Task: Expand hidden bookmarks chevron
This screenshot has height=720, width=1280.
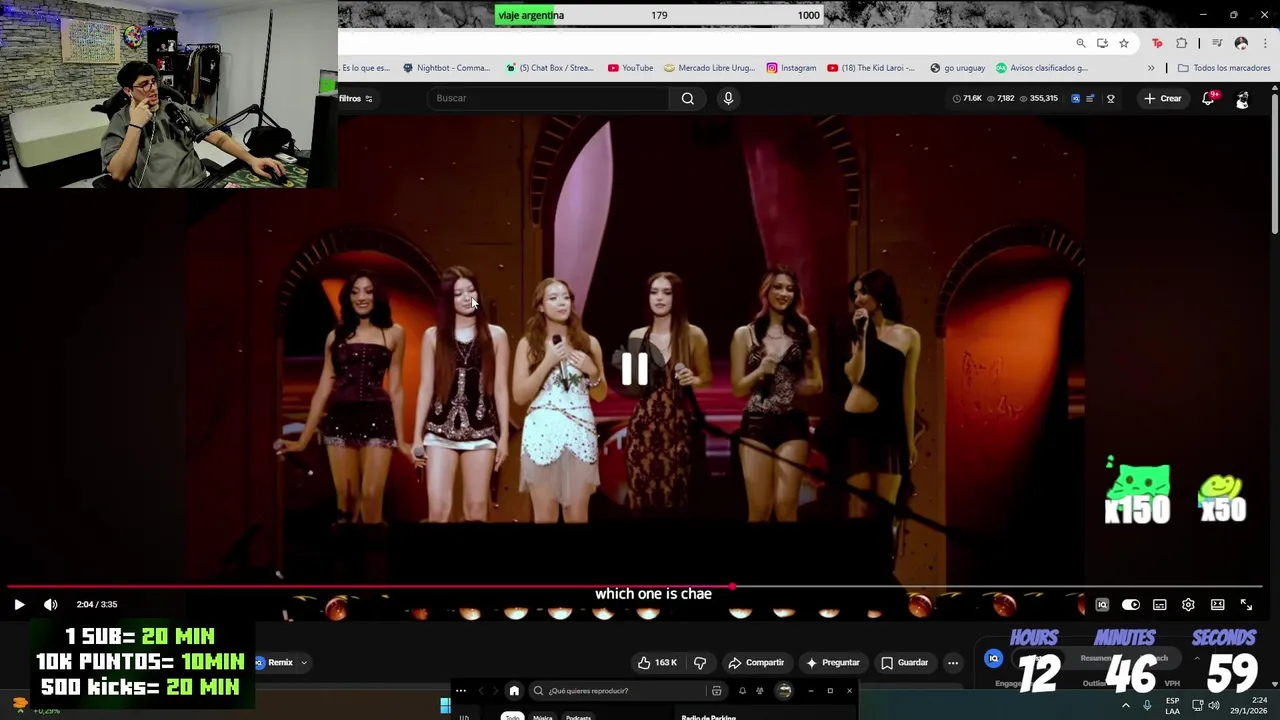Action: coord(1151,68)
